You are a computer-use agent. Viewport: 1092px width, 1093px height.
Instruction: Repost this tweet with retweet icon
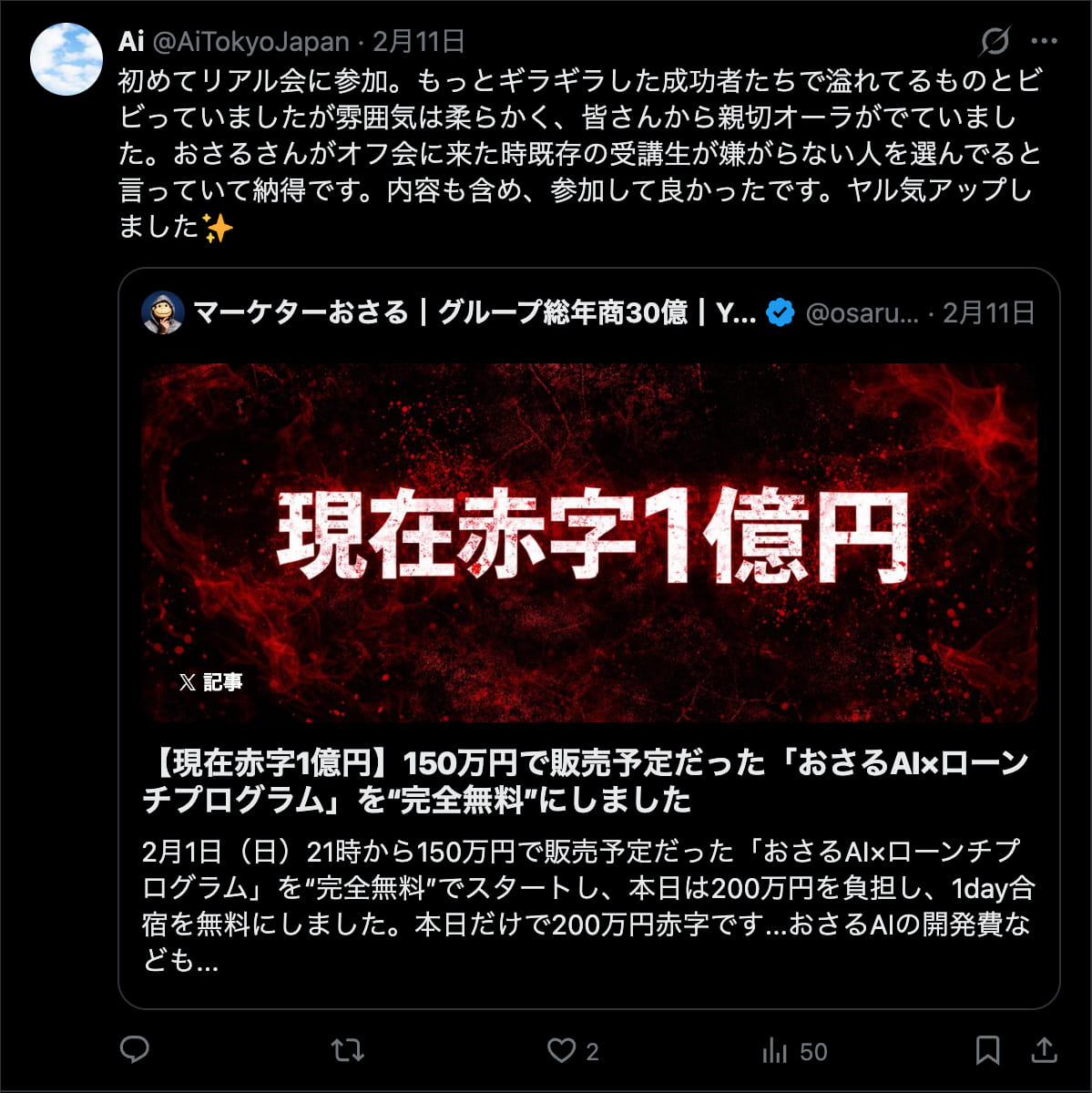tap(347, 1050)
